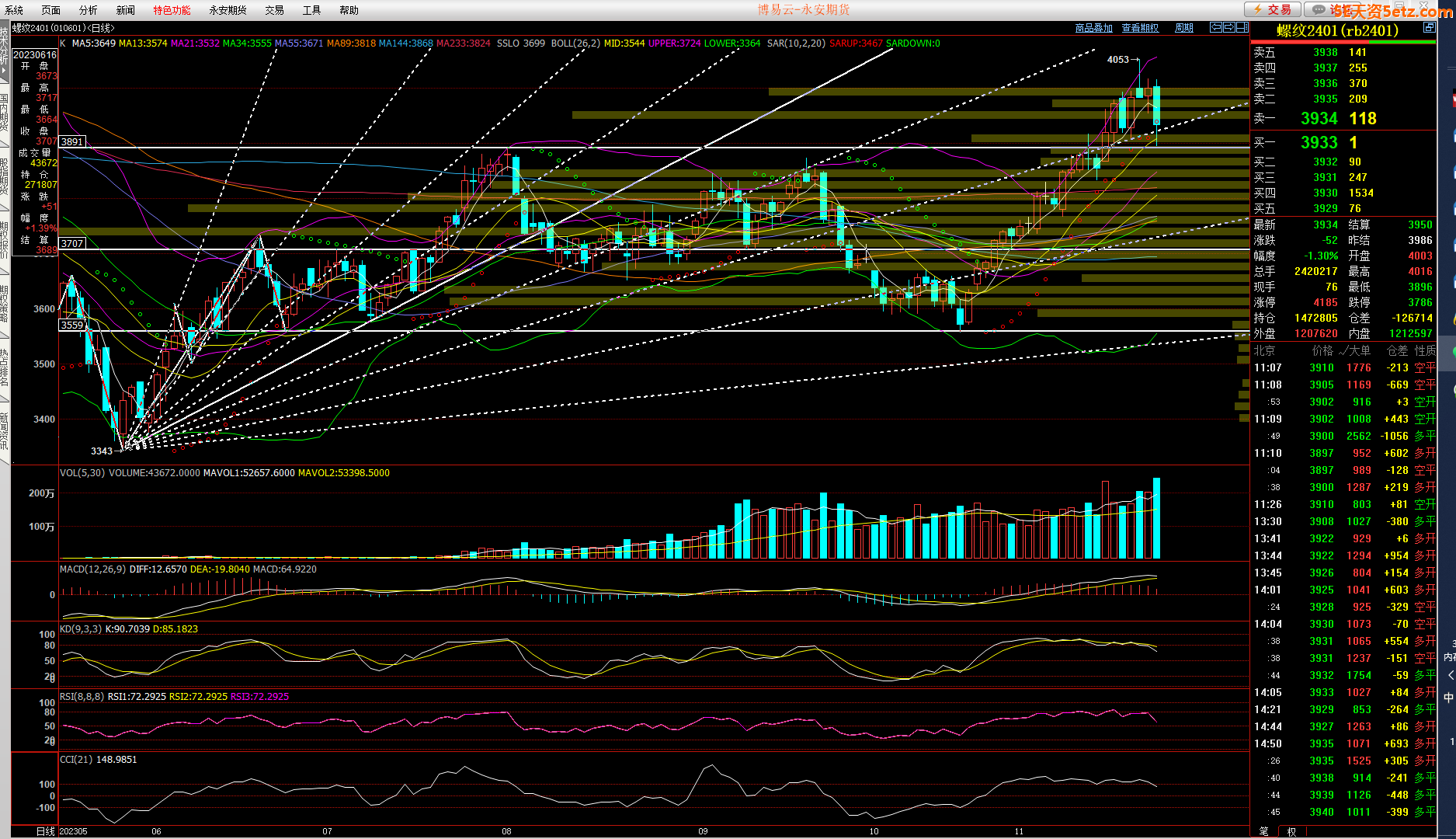Viewport: 1456px width, 839px height.
Task: Click the 14:50 tick row priced 3935
Action: pos(1343,743)
